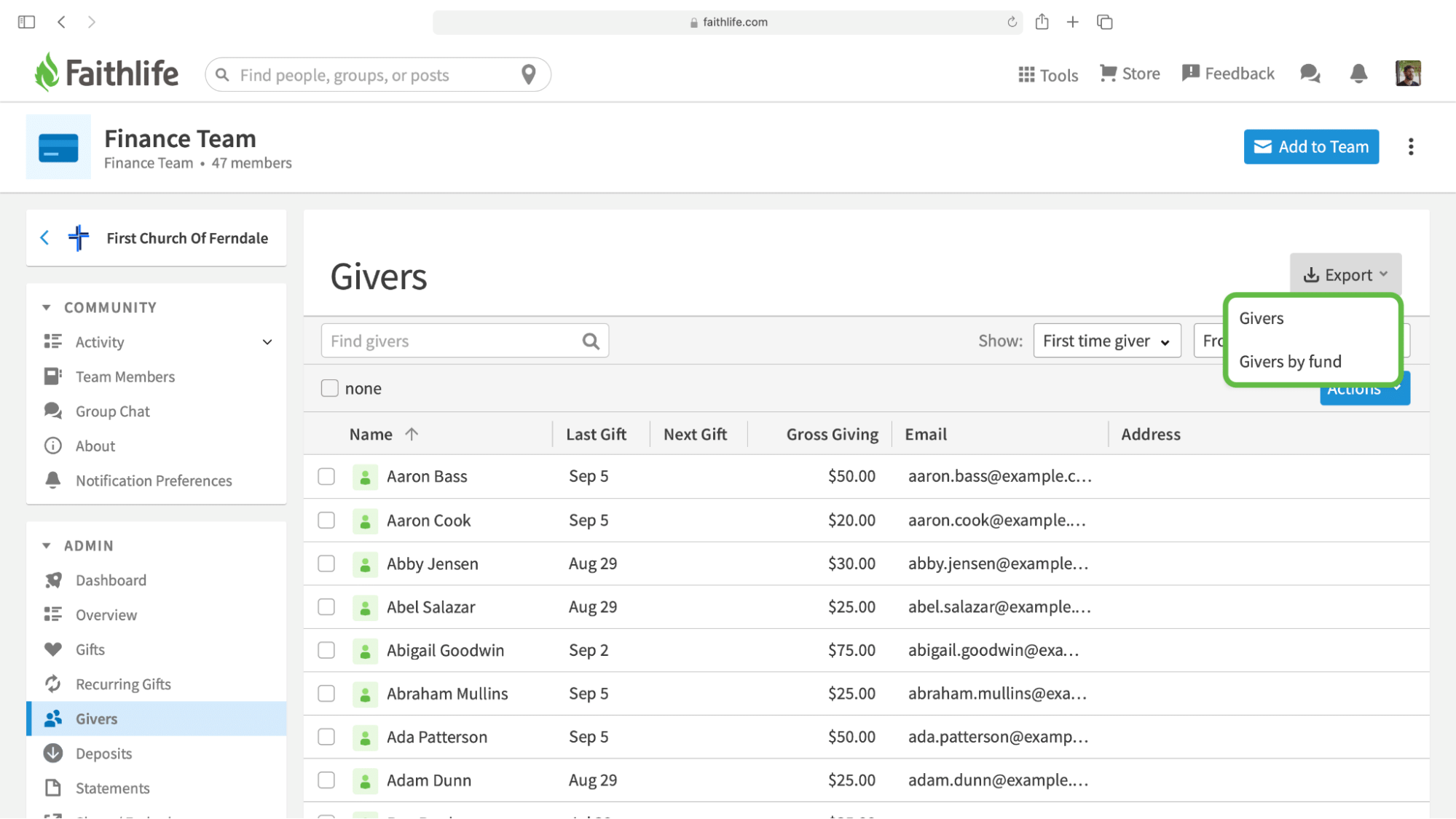Viewport: 1456px width, 819px height.
Task: Select Adam Dunn row checkbox
Action: coord(326,780)
